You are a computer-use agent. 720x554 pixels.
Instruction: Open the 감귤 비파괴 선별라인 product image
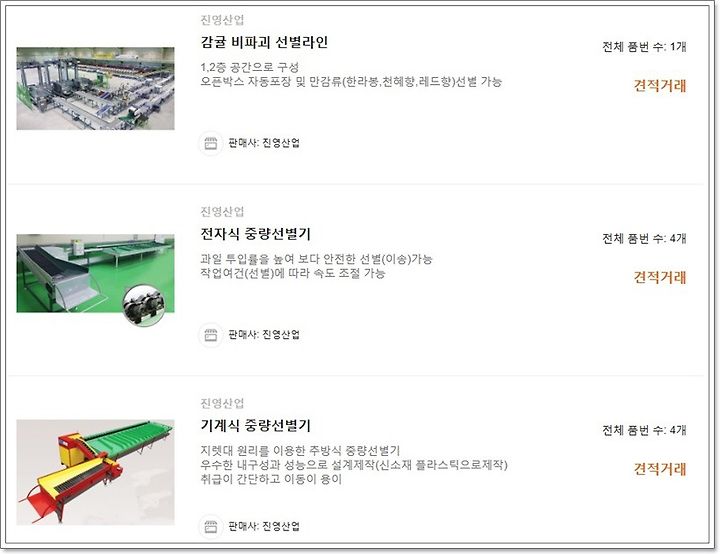pyautogui.click(x=96, y=88)
